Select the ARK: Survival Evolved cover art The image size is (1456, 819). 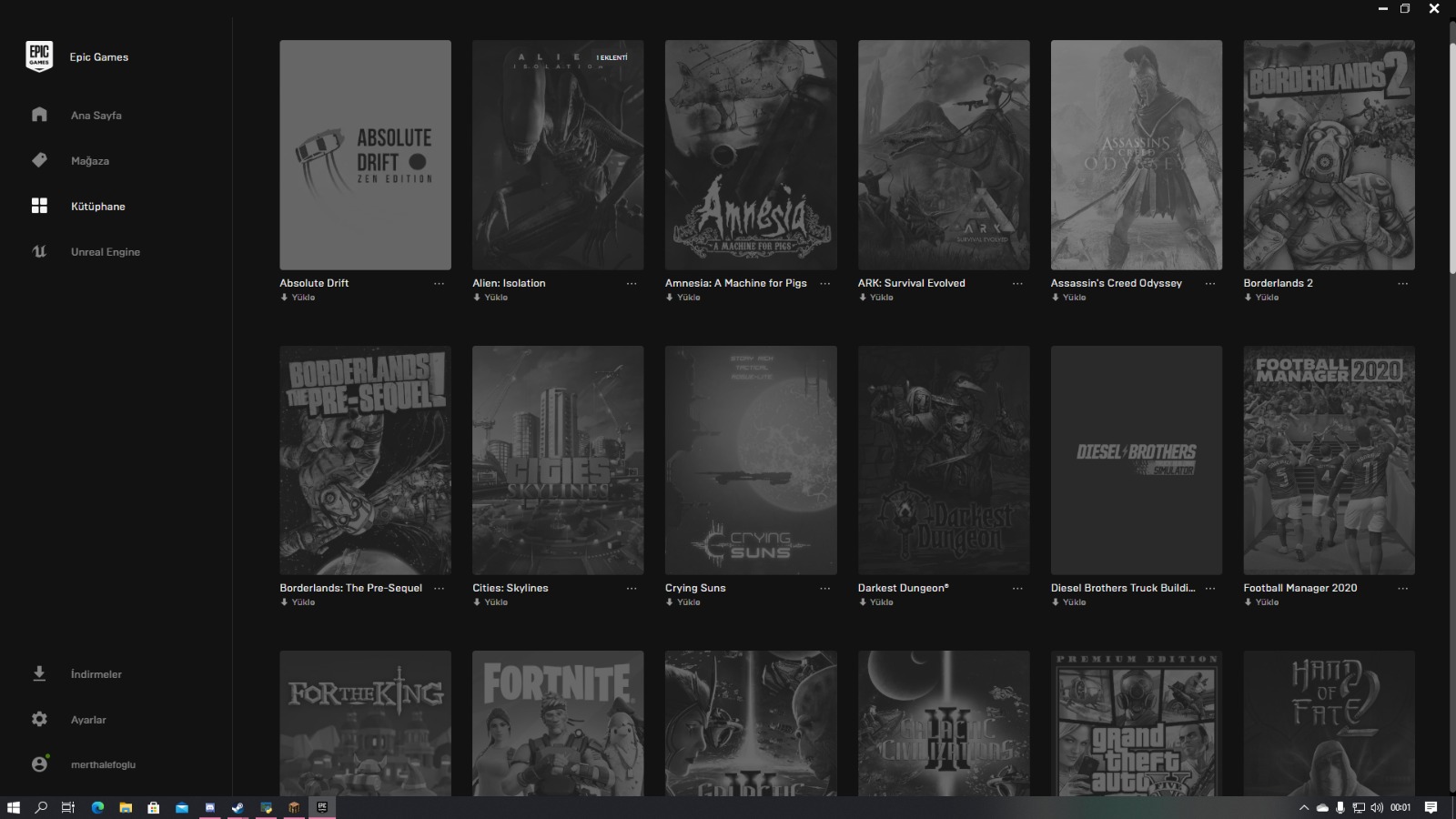click(944, 155)
